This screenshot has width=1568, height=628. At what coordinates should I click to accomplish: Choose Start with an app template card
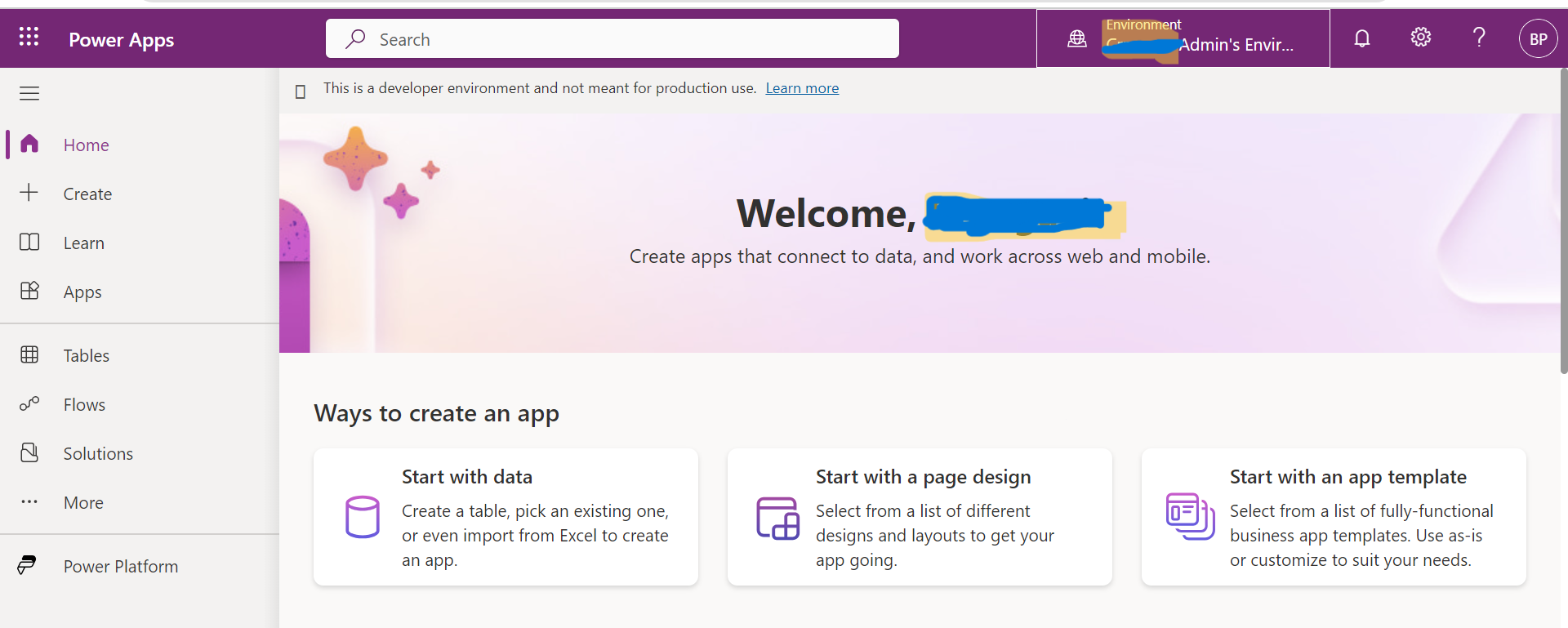1334,517
